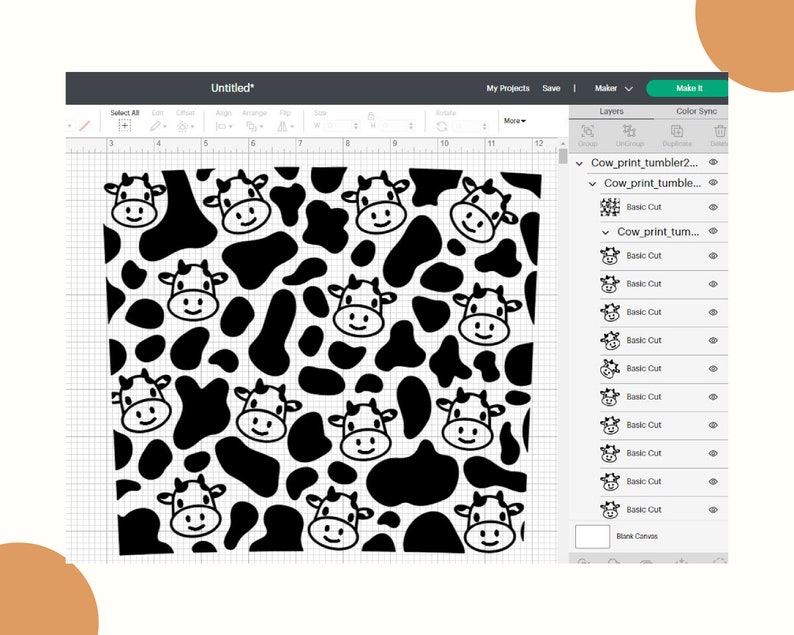Screen dimensions: 794x635
Task: Select the Cow_print_tumbler2... layer name
Action: tap(644, 163)
